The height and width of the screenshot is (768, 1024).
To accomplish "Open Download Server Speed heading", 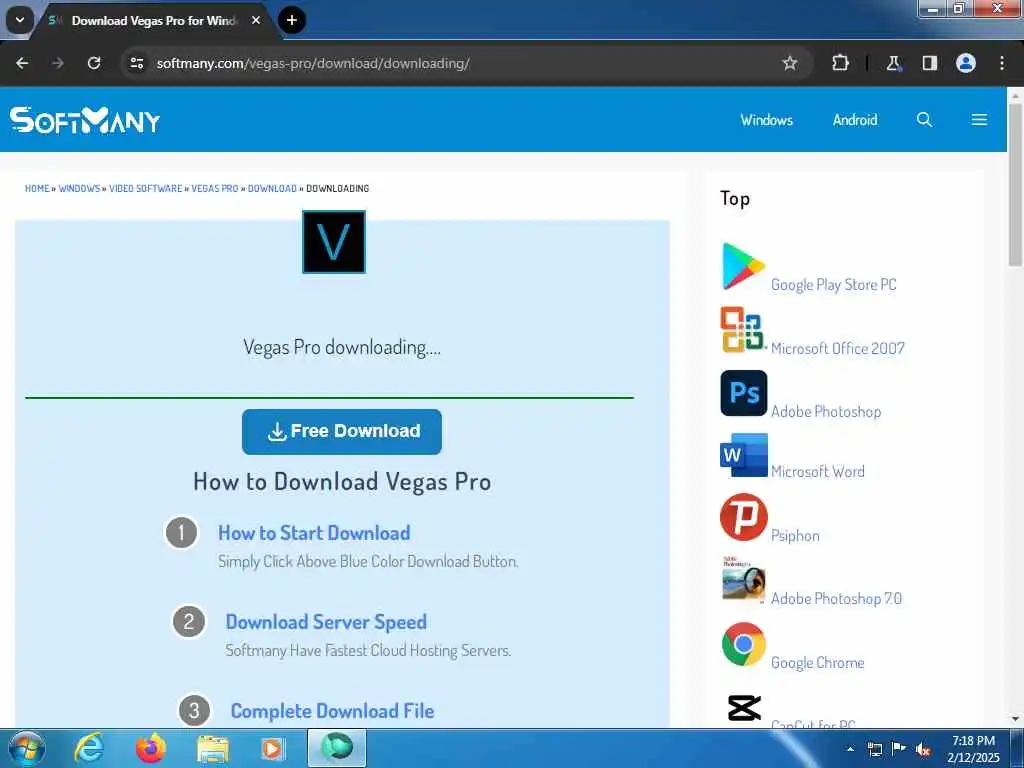I will pos(326,622).
